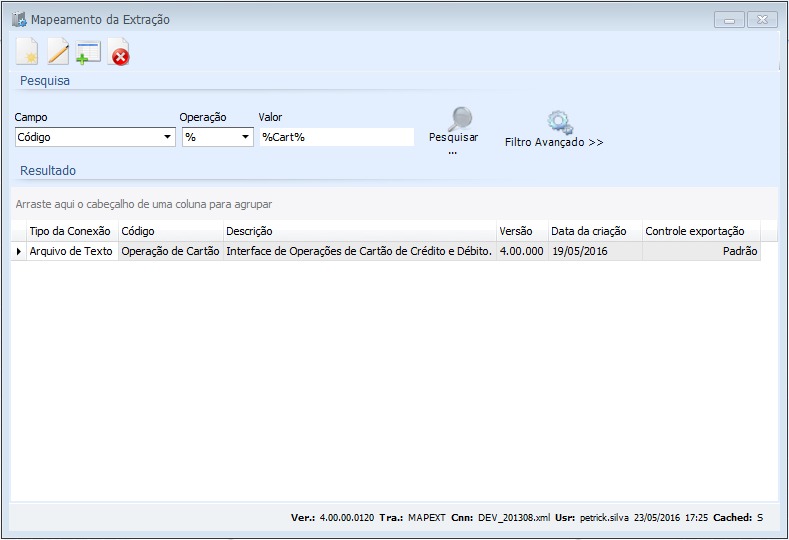Click the window title bar app icon
This screenshot has height=540, width=789.
18,19
